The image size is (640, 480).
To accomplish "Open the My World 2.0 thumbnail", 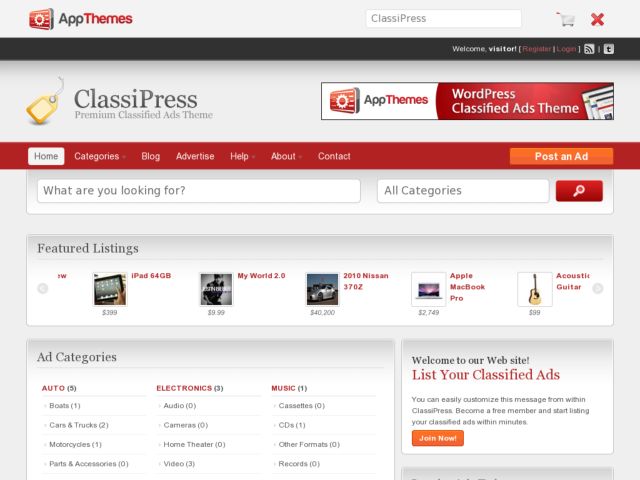I will tap(216, 289).
